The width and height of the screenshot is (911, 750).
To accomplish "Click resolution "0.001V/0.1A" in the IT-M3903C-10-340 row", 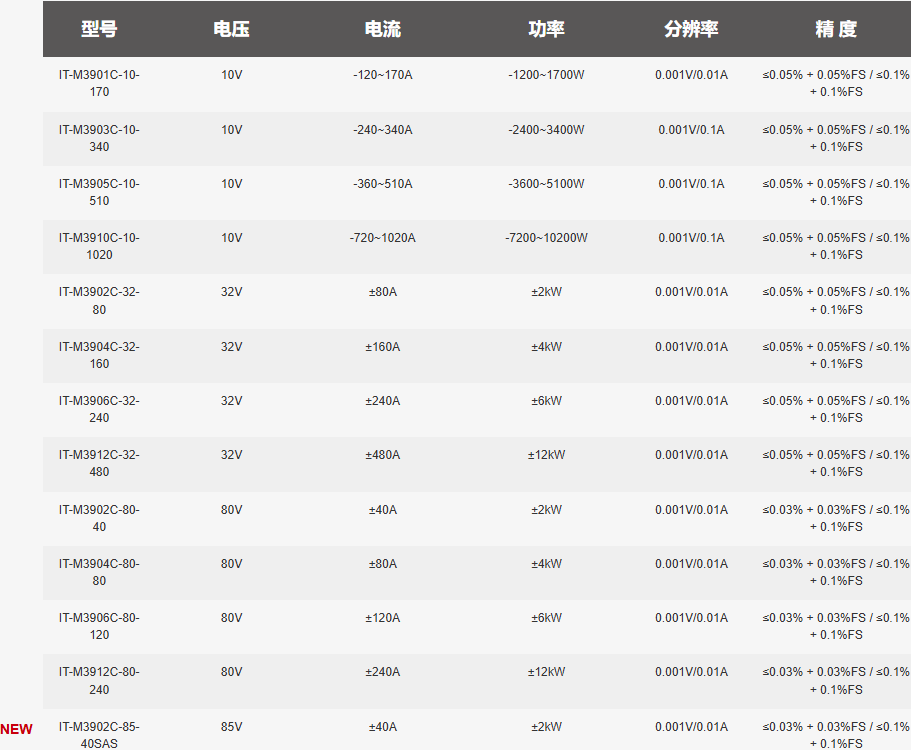I will [691, 130].
